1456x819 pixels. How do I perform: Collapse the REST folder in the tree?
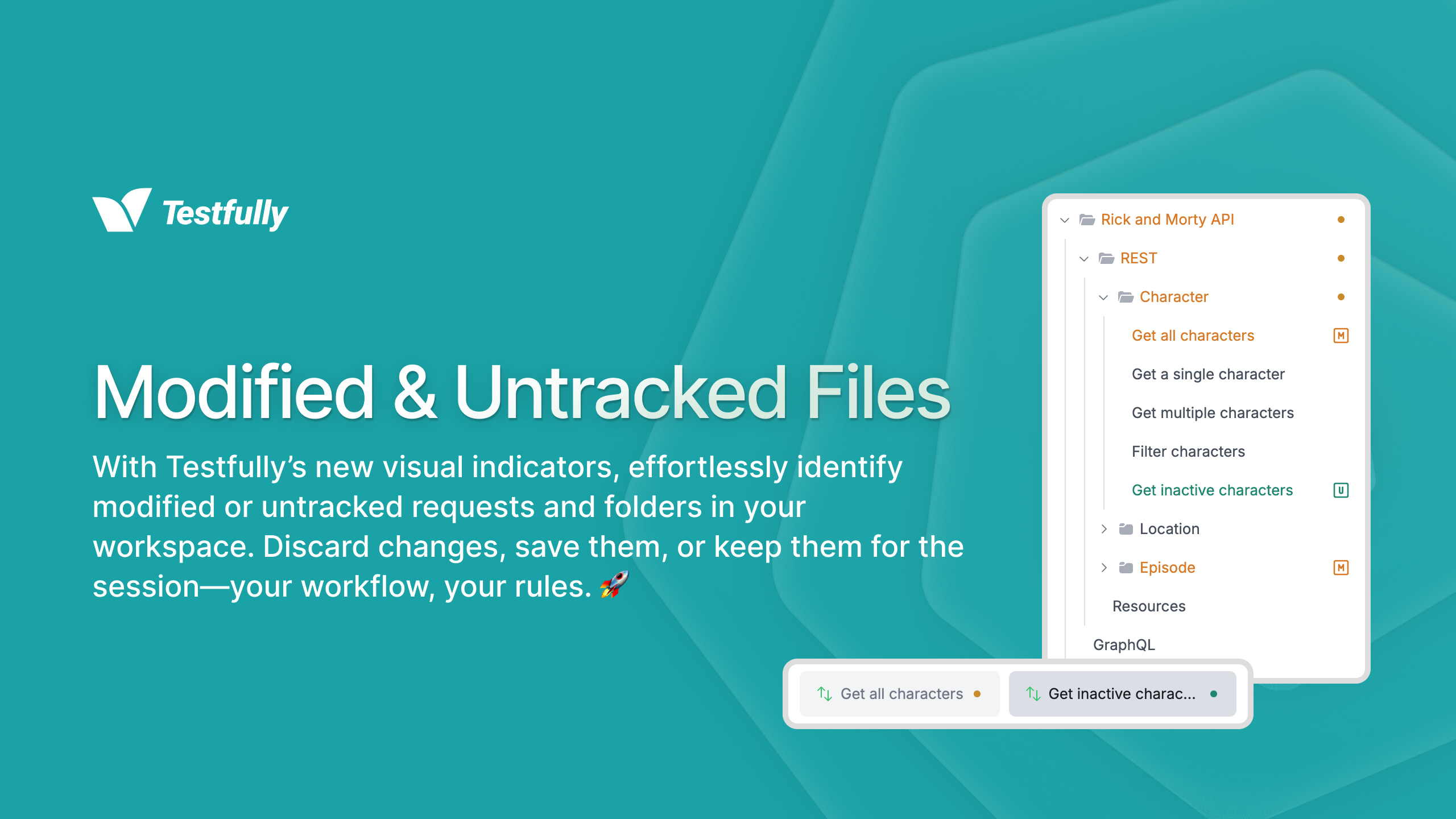(x=1087, y=258)
